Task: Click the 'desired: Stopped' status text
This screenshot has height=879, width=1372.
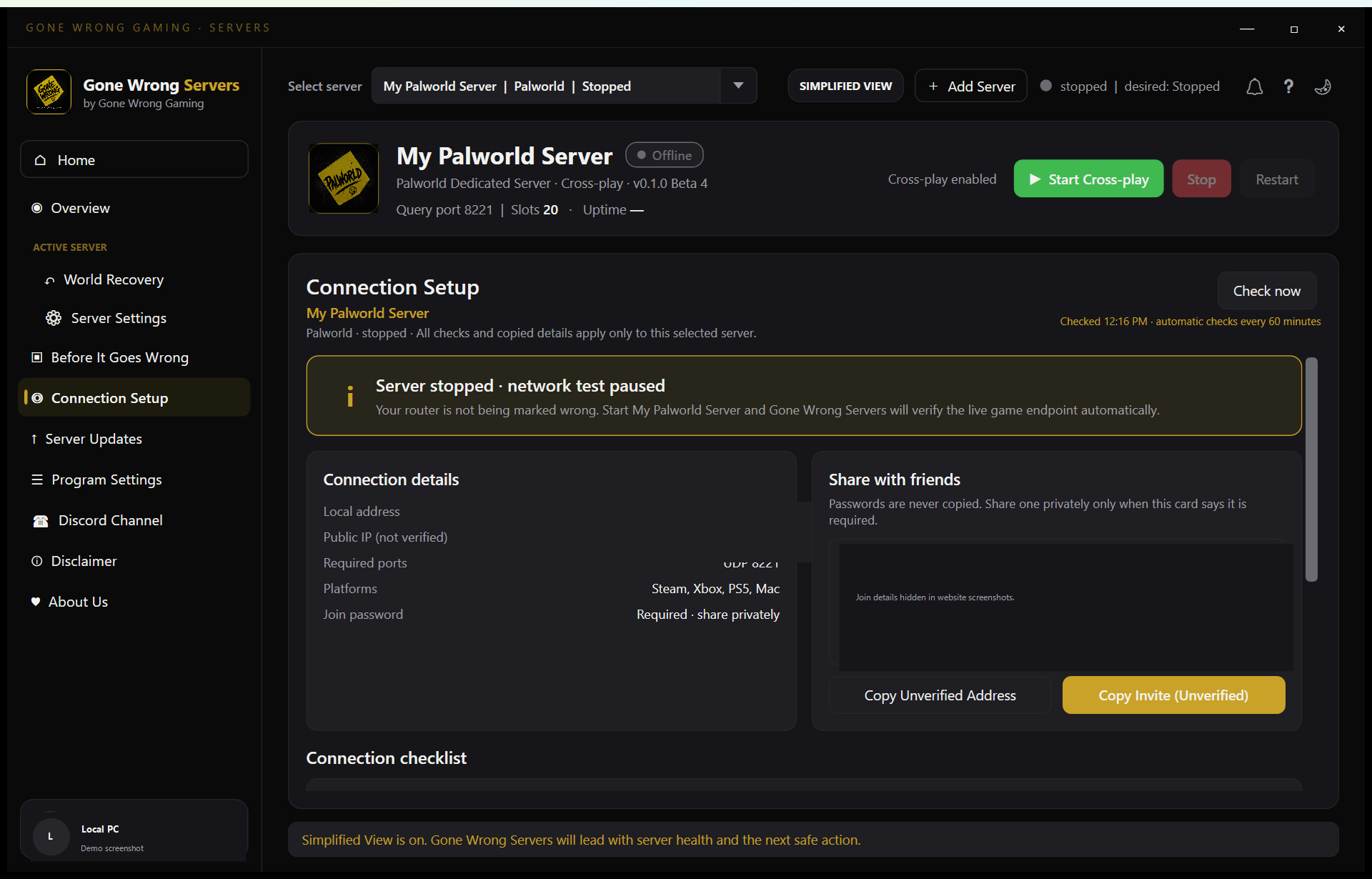Action: click(1172, 86)
